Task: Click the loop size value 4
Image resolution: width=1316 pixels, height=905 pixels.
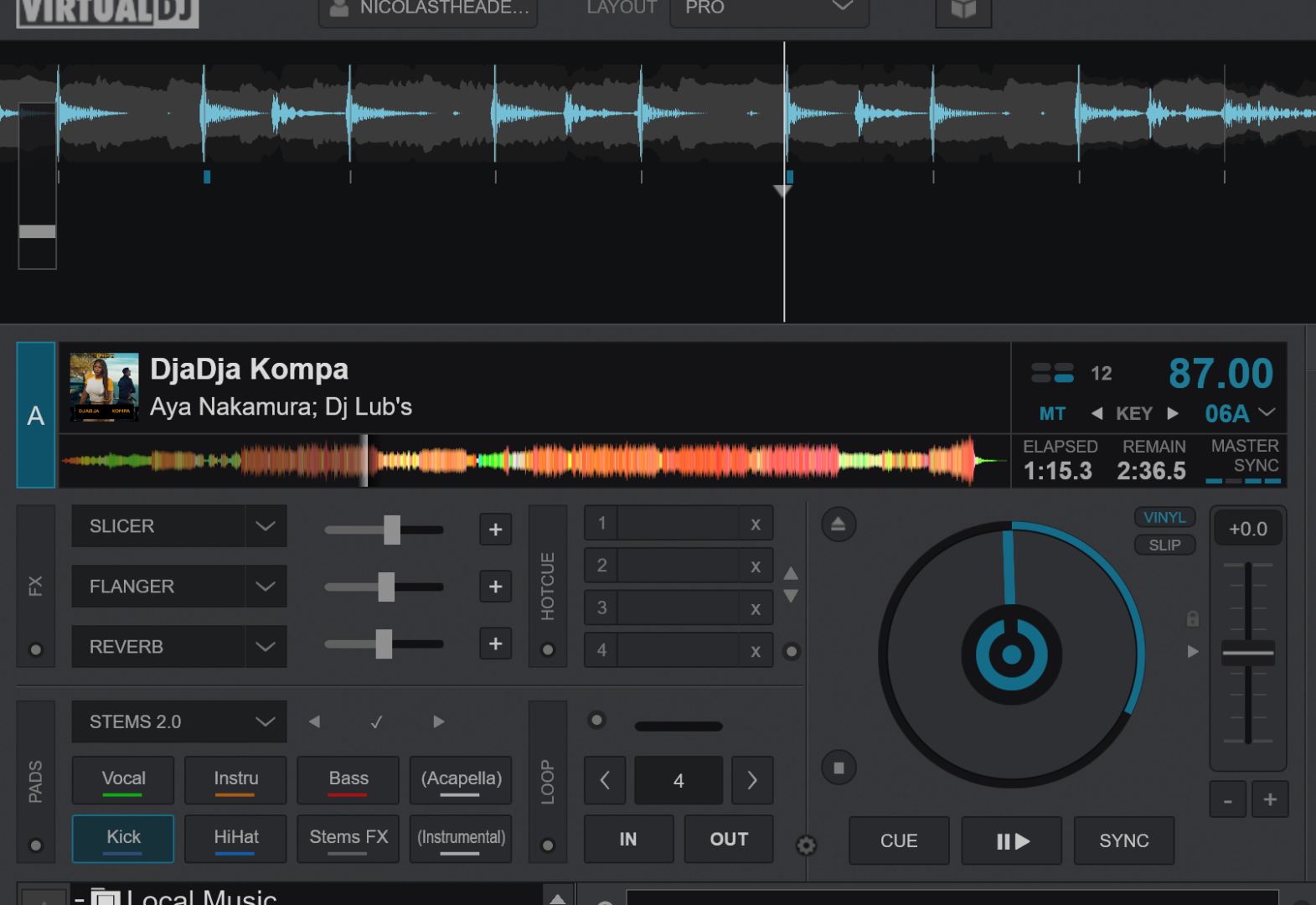Action: [x=679, y=780]
